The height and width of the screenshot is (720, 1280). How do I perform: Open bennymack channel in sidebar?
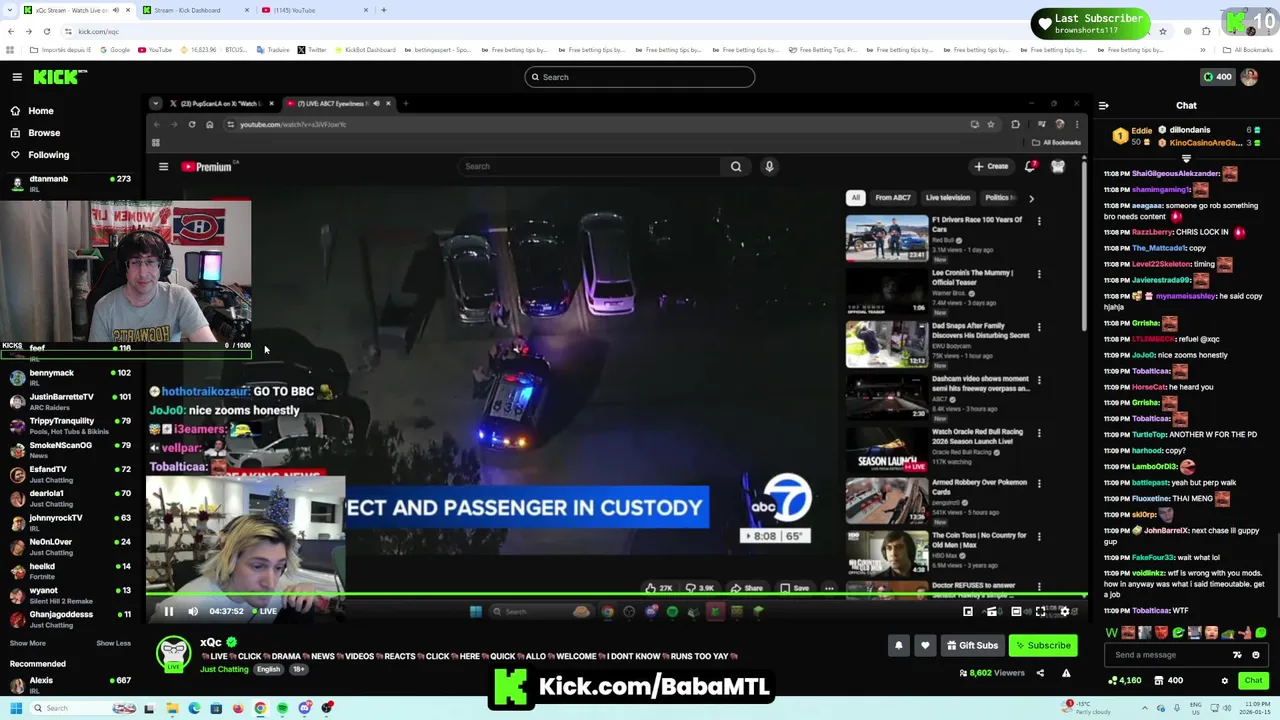(x=70, y=377)
